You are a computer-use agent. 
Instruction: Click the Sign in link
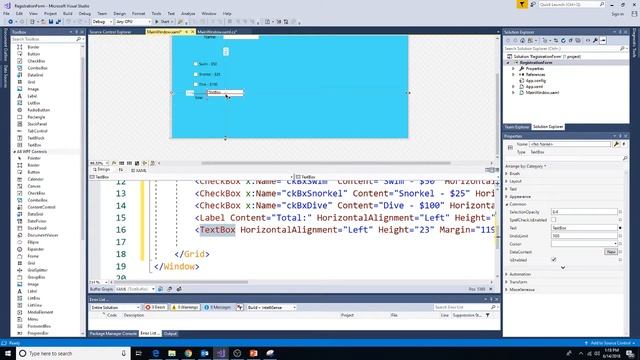click(x=618, y=13)
